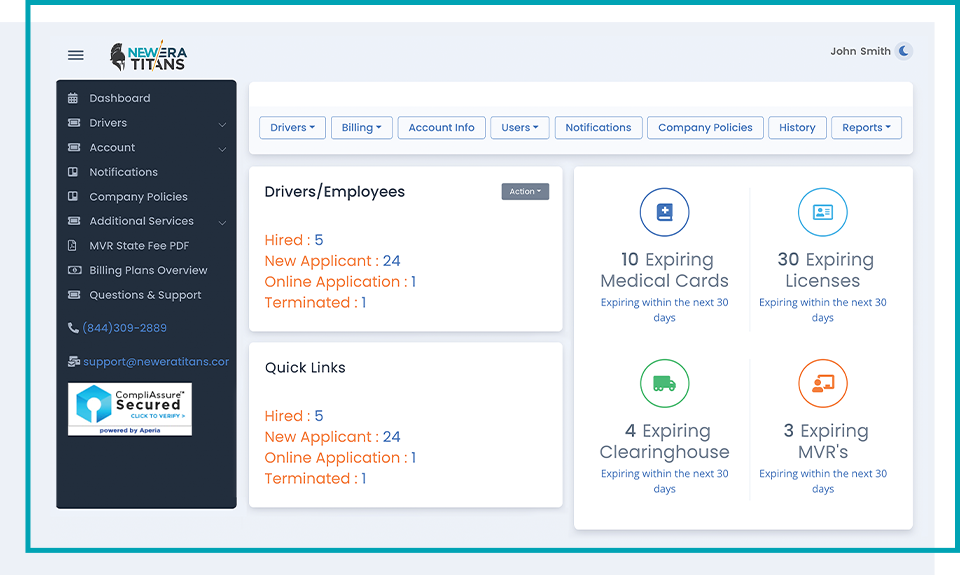This screenshot has height=575, width=960.
Task: Call the (844)309-2889 phone link
Action: 125,328
